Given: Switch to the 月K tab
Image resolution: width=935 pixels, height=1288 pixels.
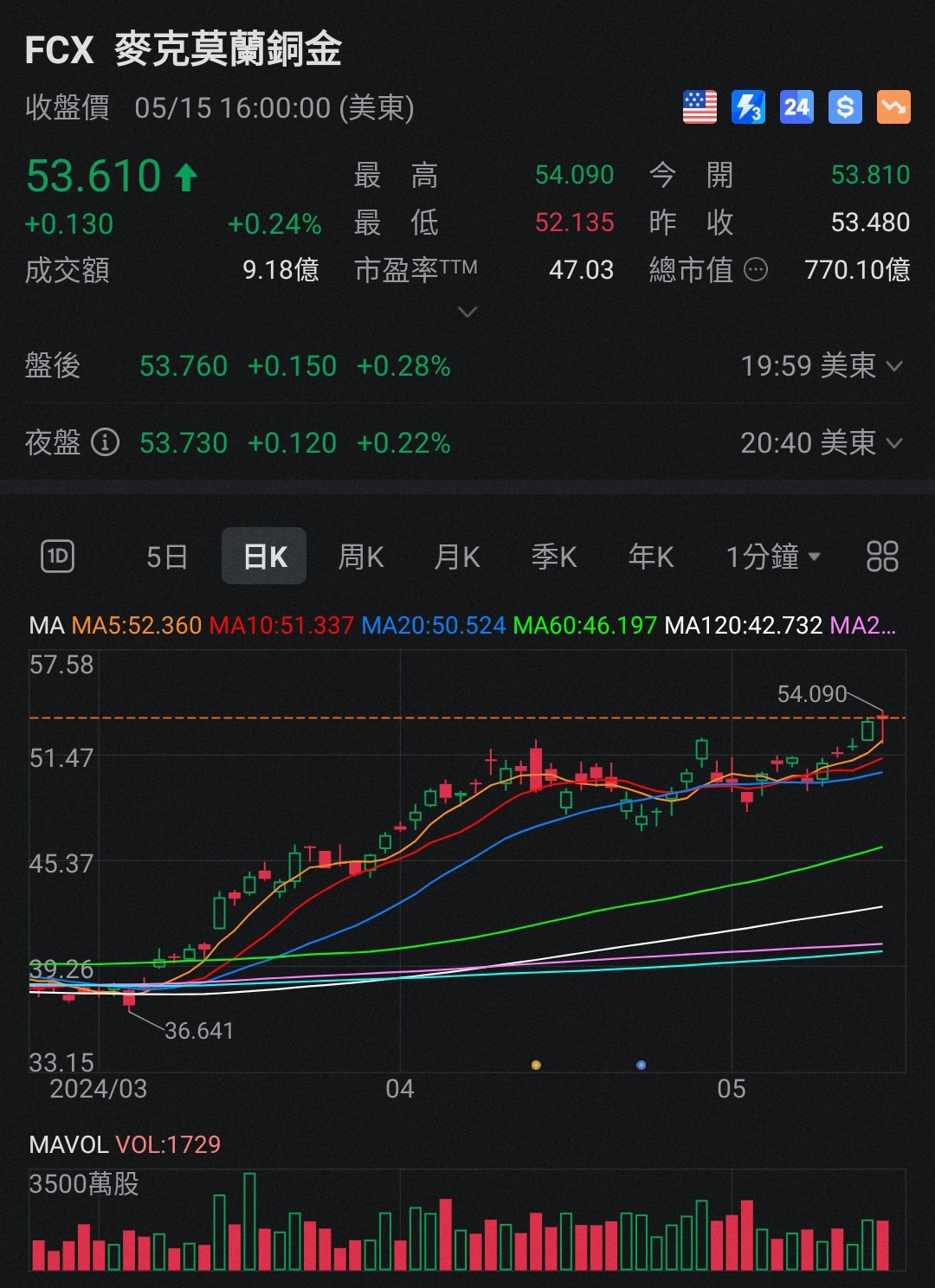Looking at the screenshot, I should [x=457, y=557].
